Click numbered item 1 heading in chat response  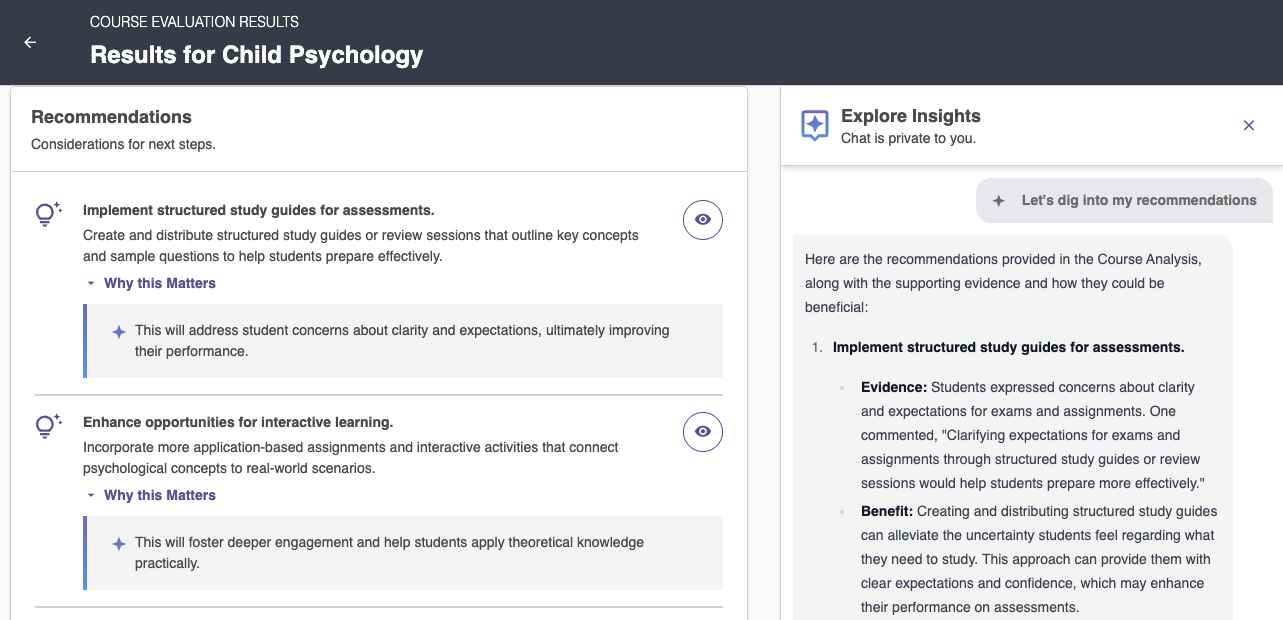click(1008, 347)
